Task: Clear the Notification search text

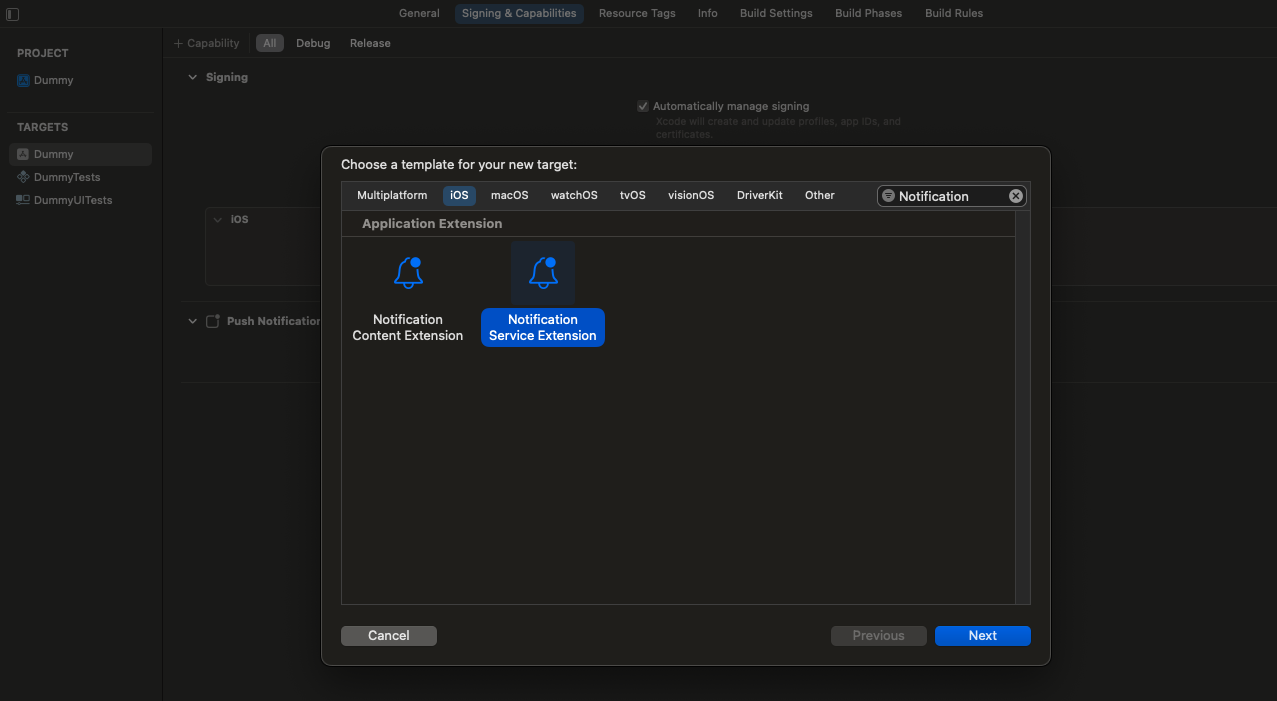Action: click(1016, 196)
